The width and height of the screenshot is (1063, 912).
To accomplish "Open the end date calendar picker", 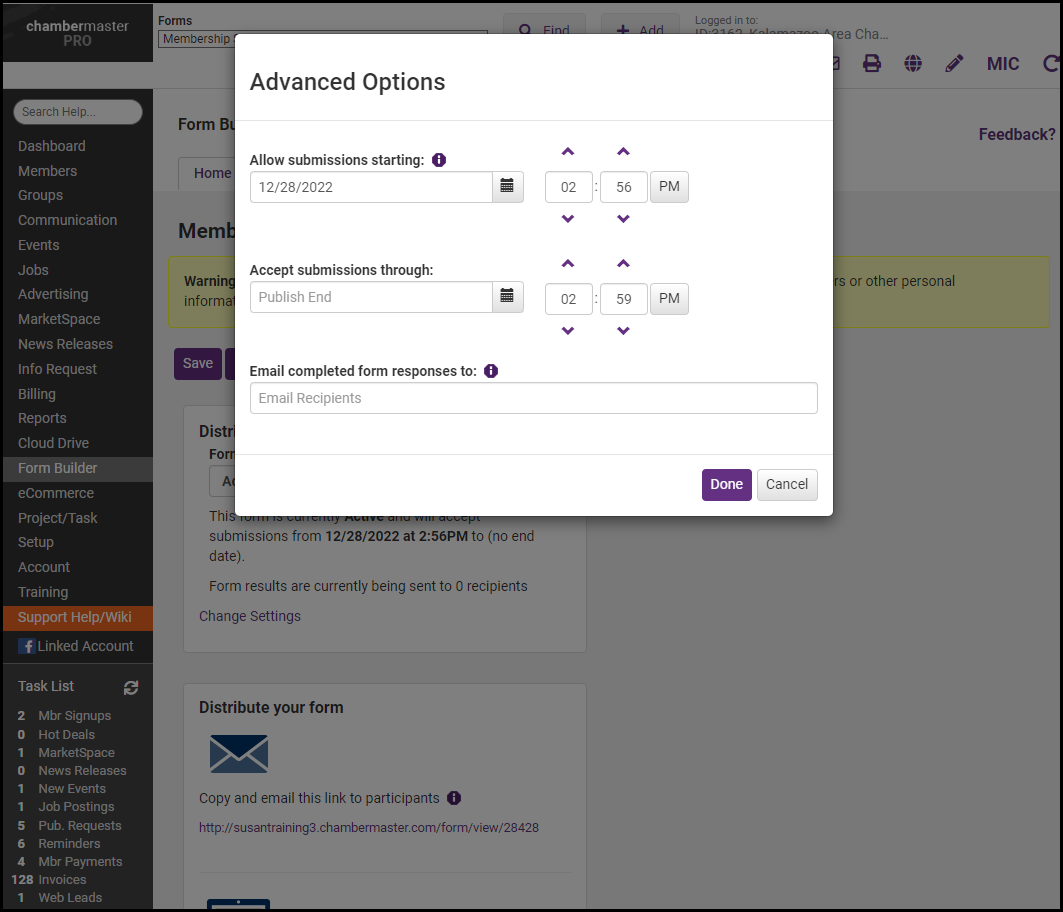I will point(507,297).
